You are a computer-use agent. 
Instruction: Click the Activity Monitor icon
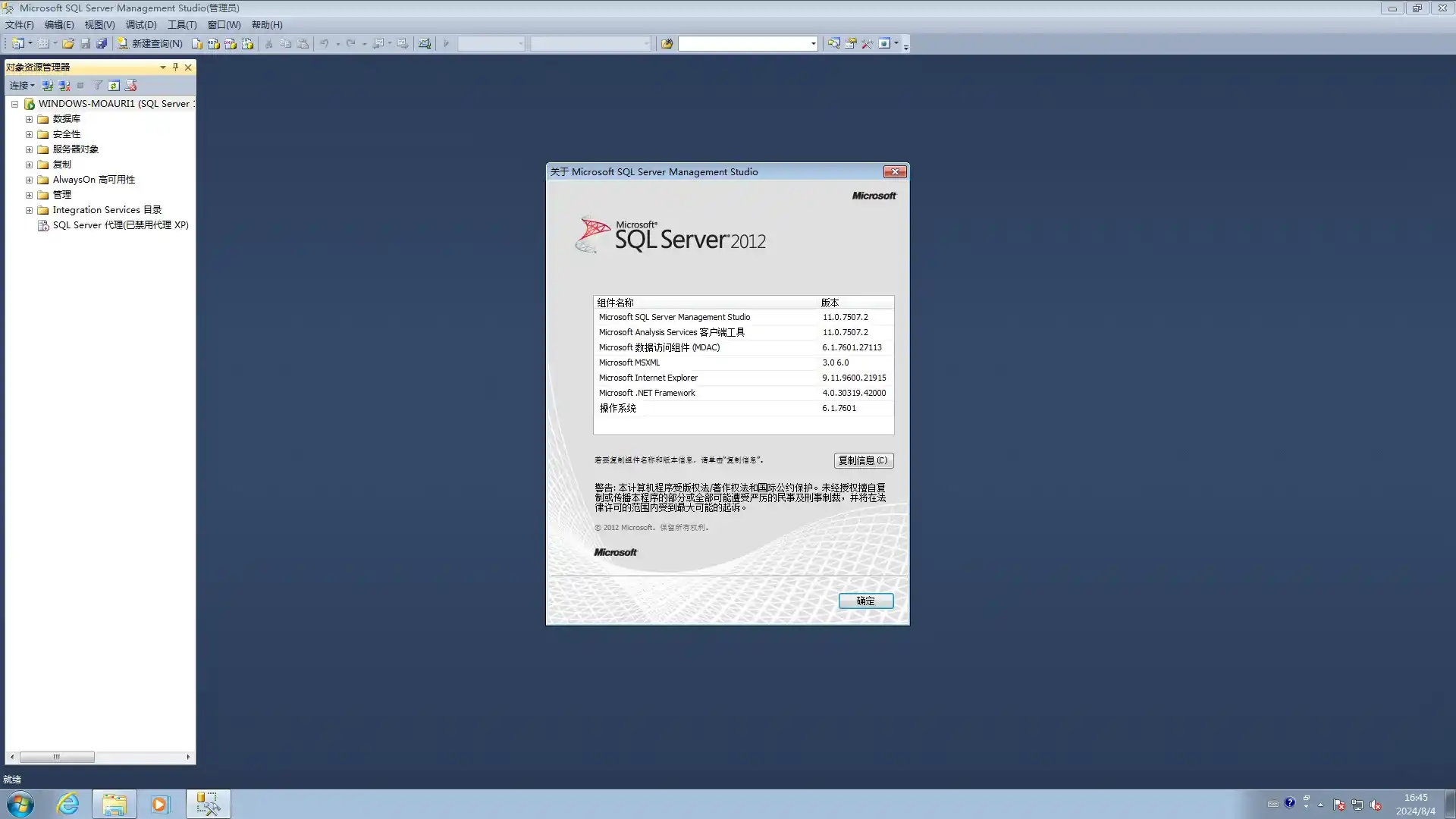point(425,44)
